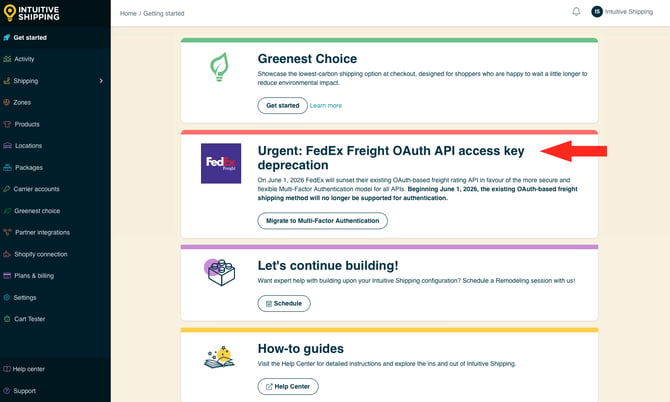
Task: Click the Help center book icon
Action: point(6,369)
